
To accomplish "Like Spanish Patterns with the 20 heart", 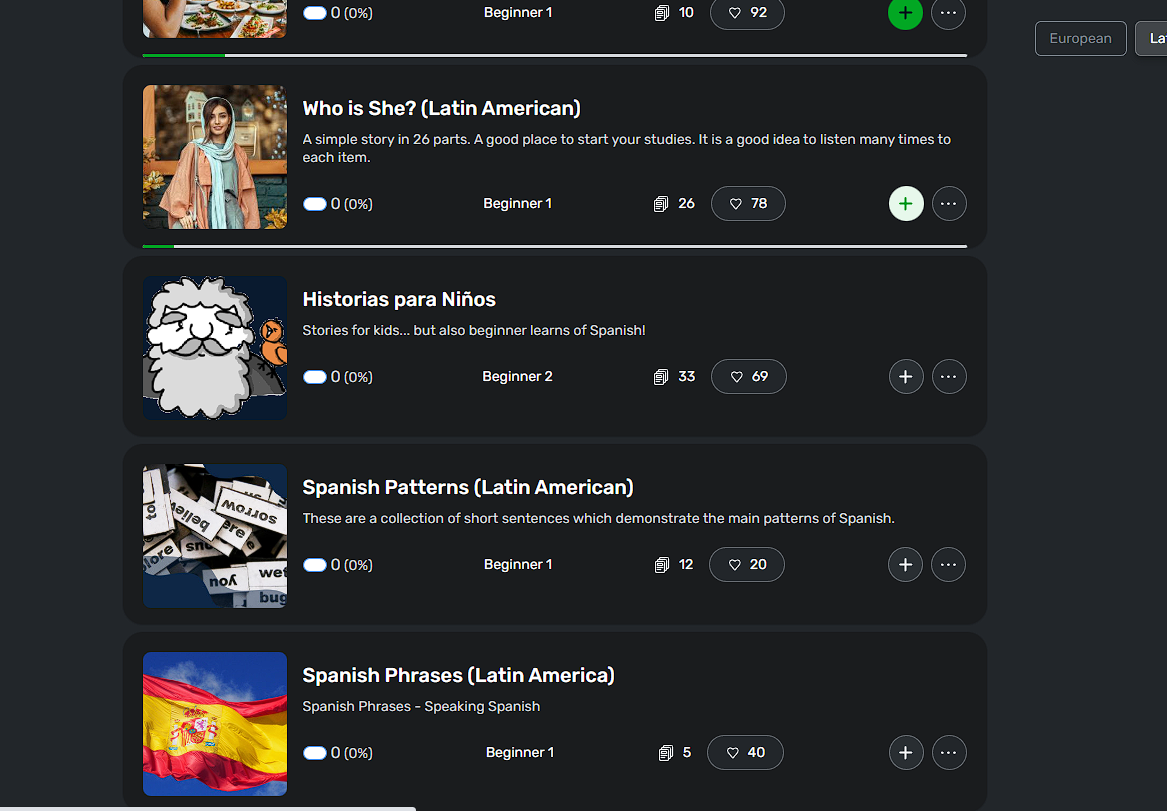I will (746, 565).
